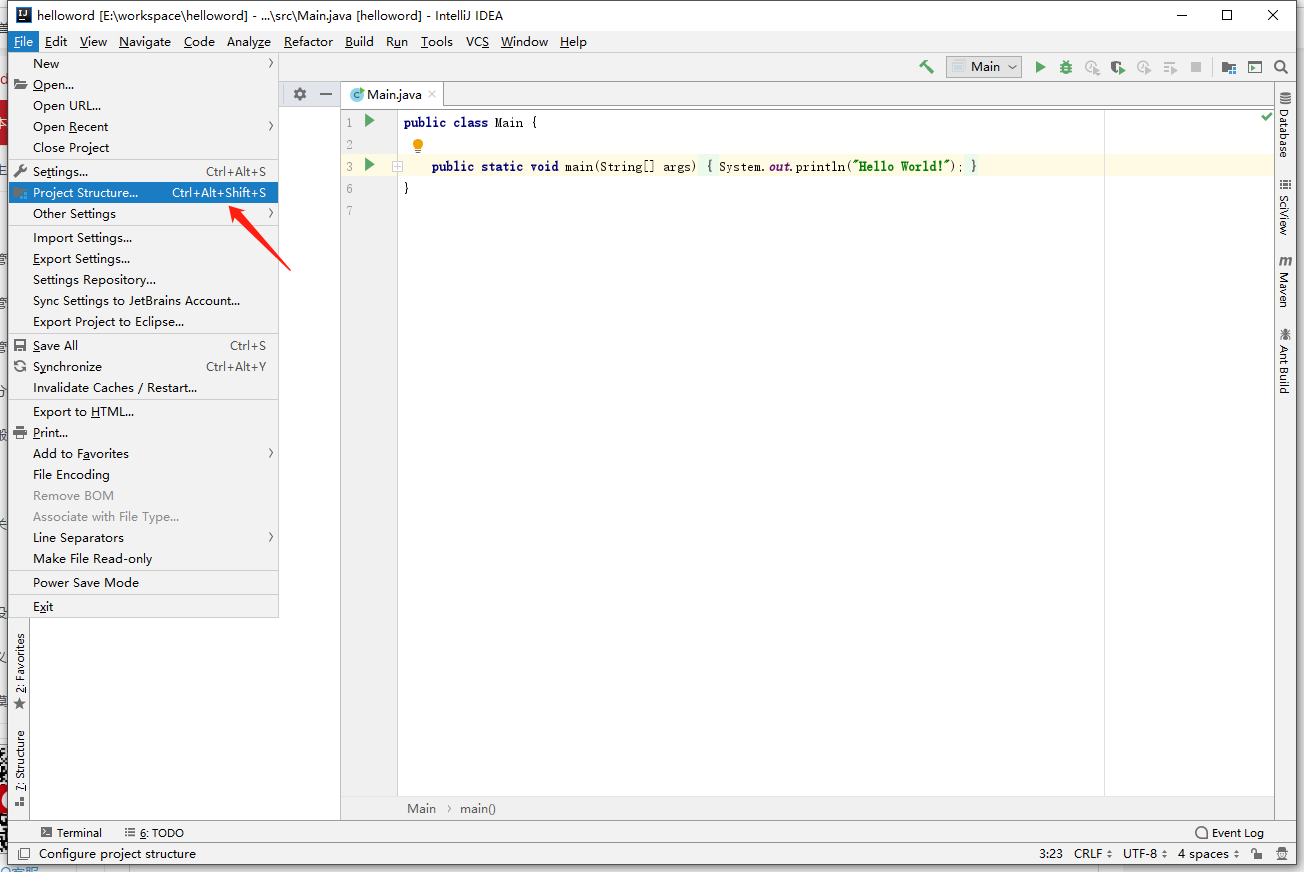Viewport: 1304px width, 872px height.
Task: Toggle Power Save Mode
Action: coord(143,582)
